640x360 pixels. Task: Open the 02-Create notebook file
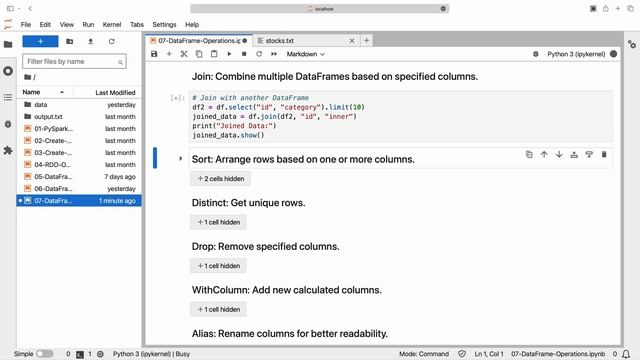79,141
